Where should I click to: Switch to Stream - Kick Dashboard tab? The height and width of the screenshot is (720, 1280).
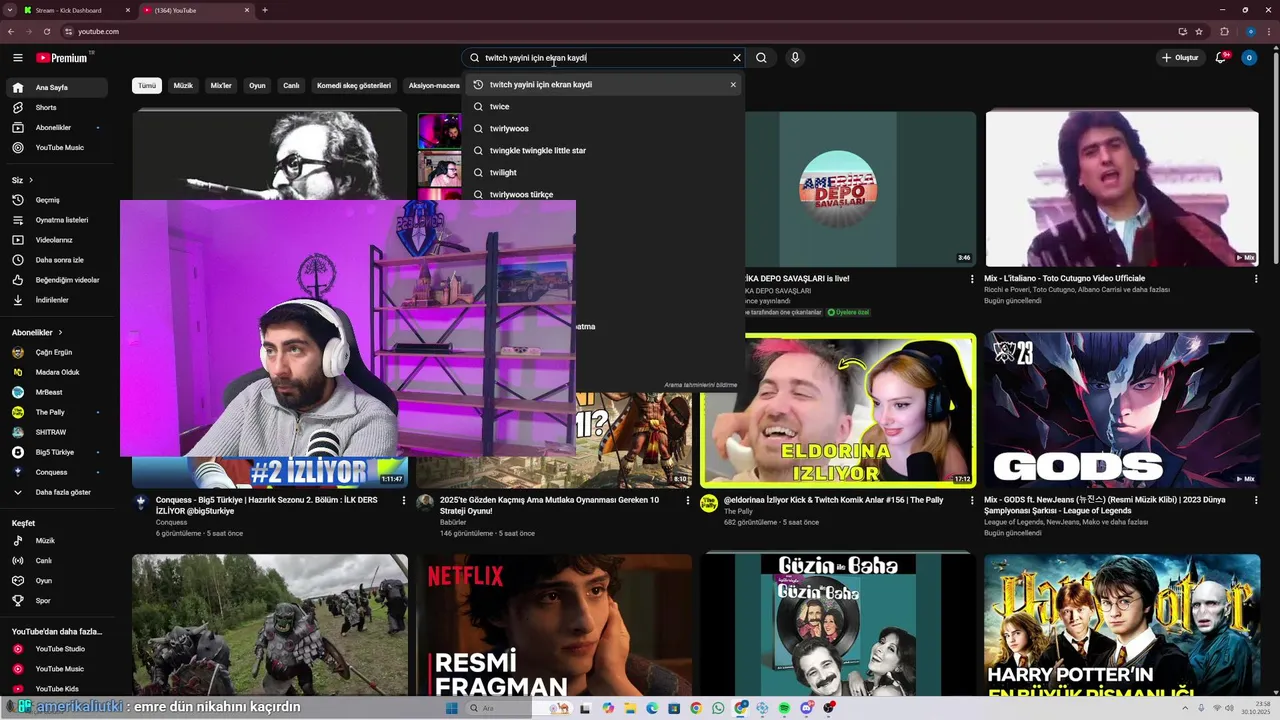(x=78, y=10)
